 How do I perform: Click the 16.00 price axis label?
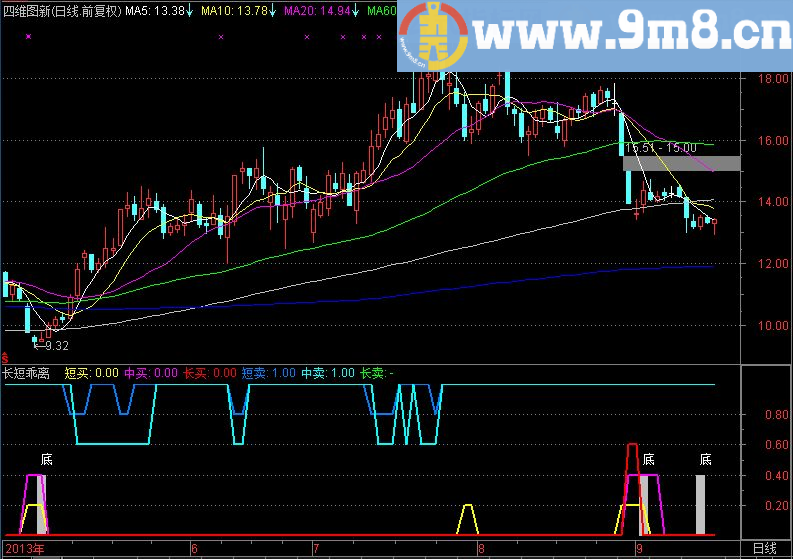(773, 141)
